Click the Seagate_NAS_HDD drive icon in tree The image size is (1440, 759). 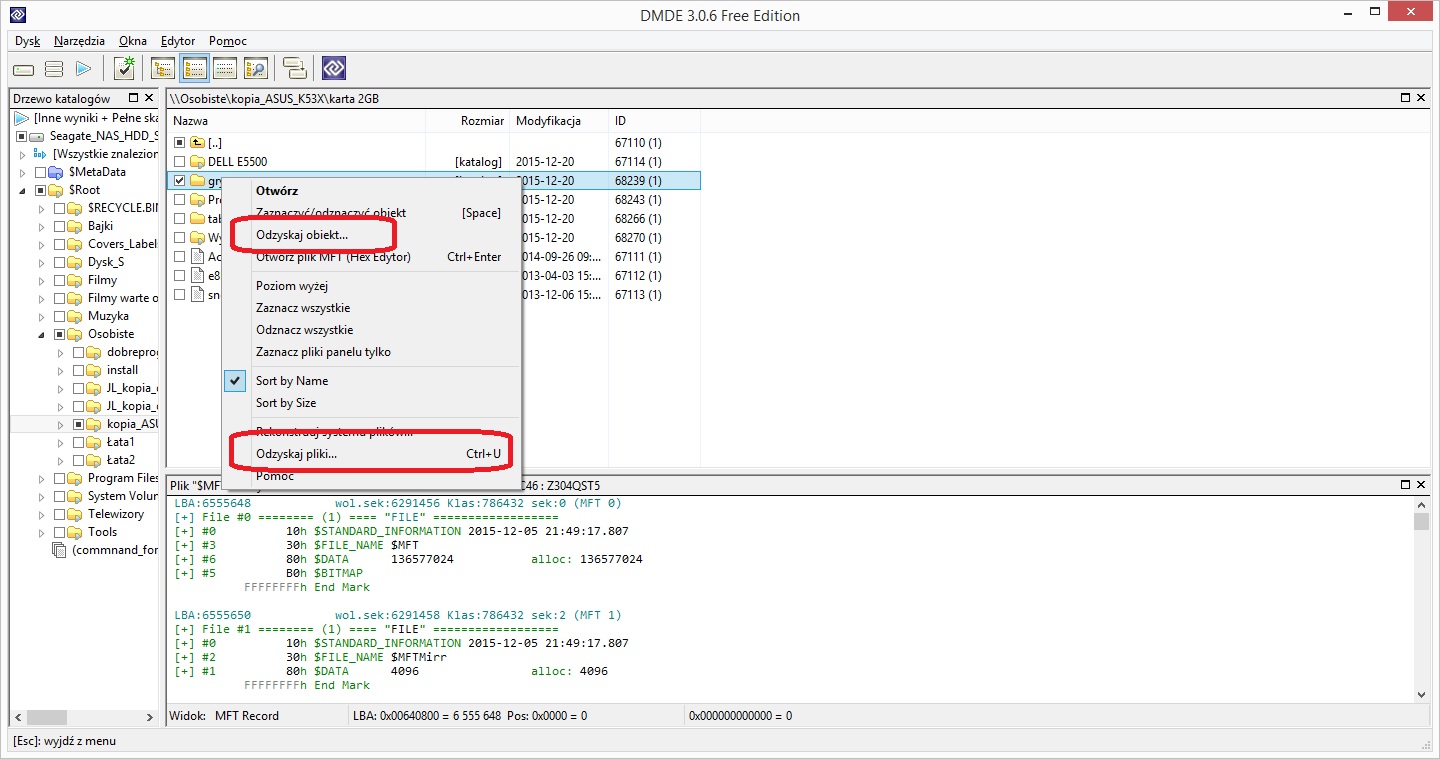pos(37,136)
